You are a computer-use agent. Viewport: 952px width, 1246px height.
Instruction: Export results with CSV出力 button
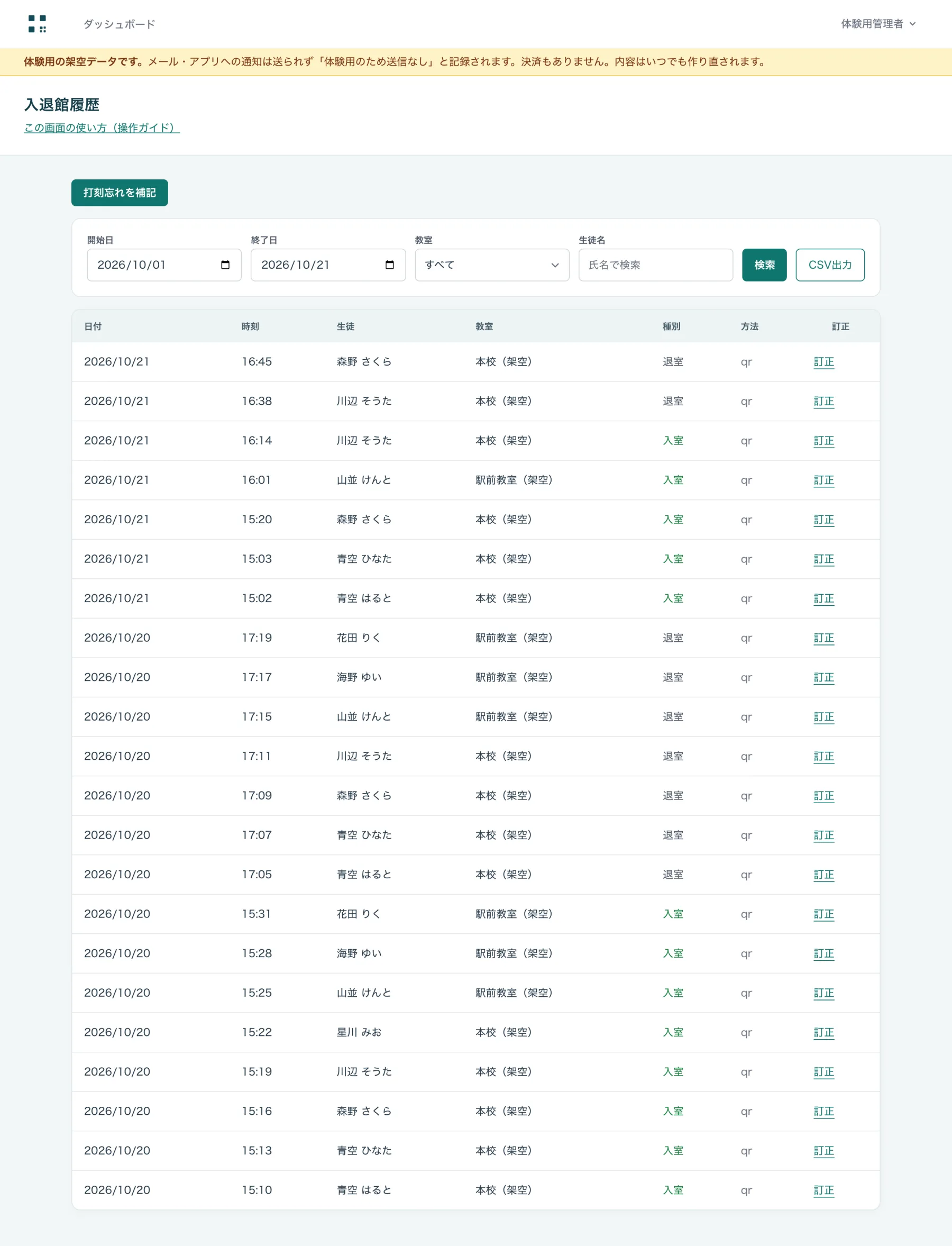(x=830, y=265)
